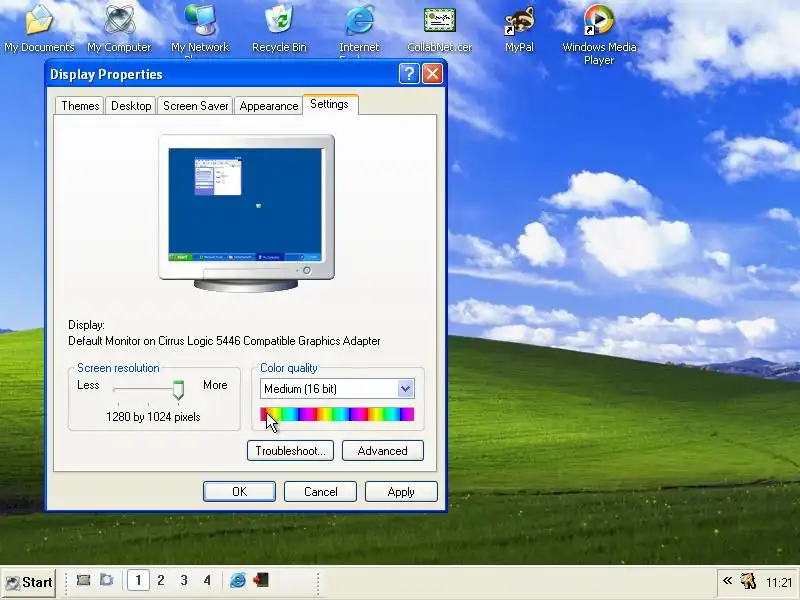Click the taskbar clock showing 11:21
Screen dimensions: 800x600
[779, 582]
